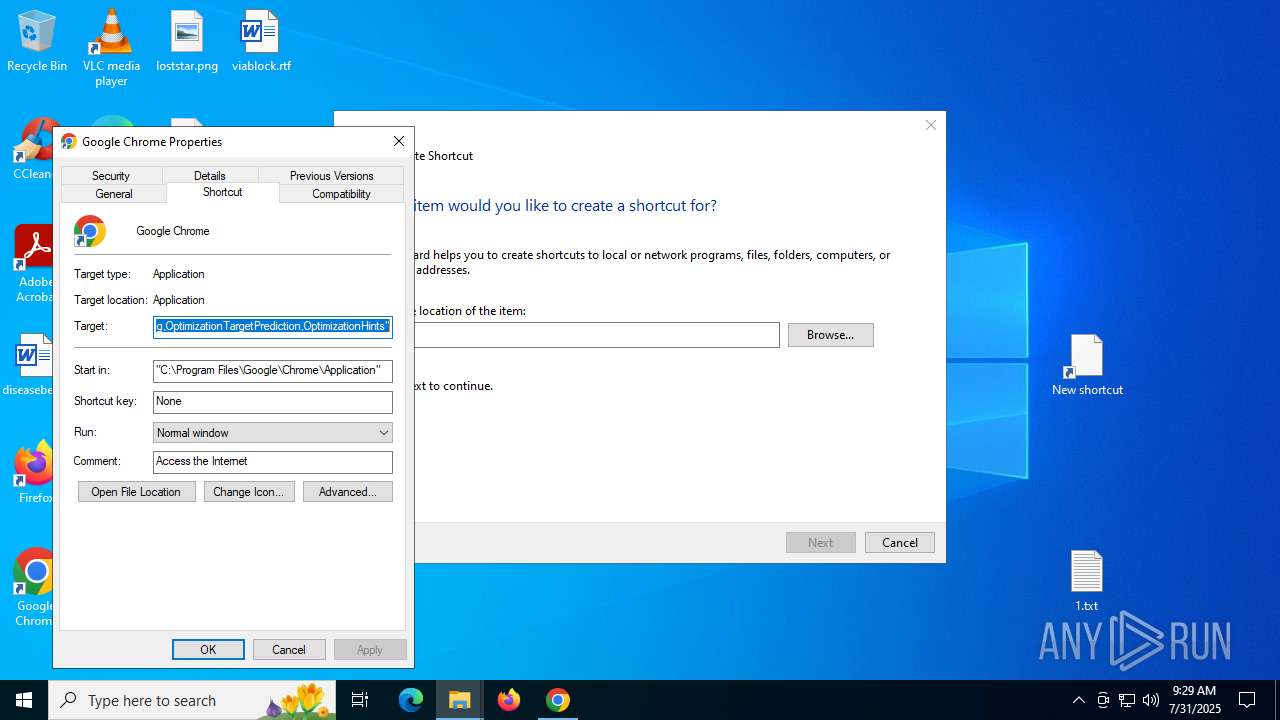
Task: Click the Browse button in Create Shortcut
Action: point(830,334)
